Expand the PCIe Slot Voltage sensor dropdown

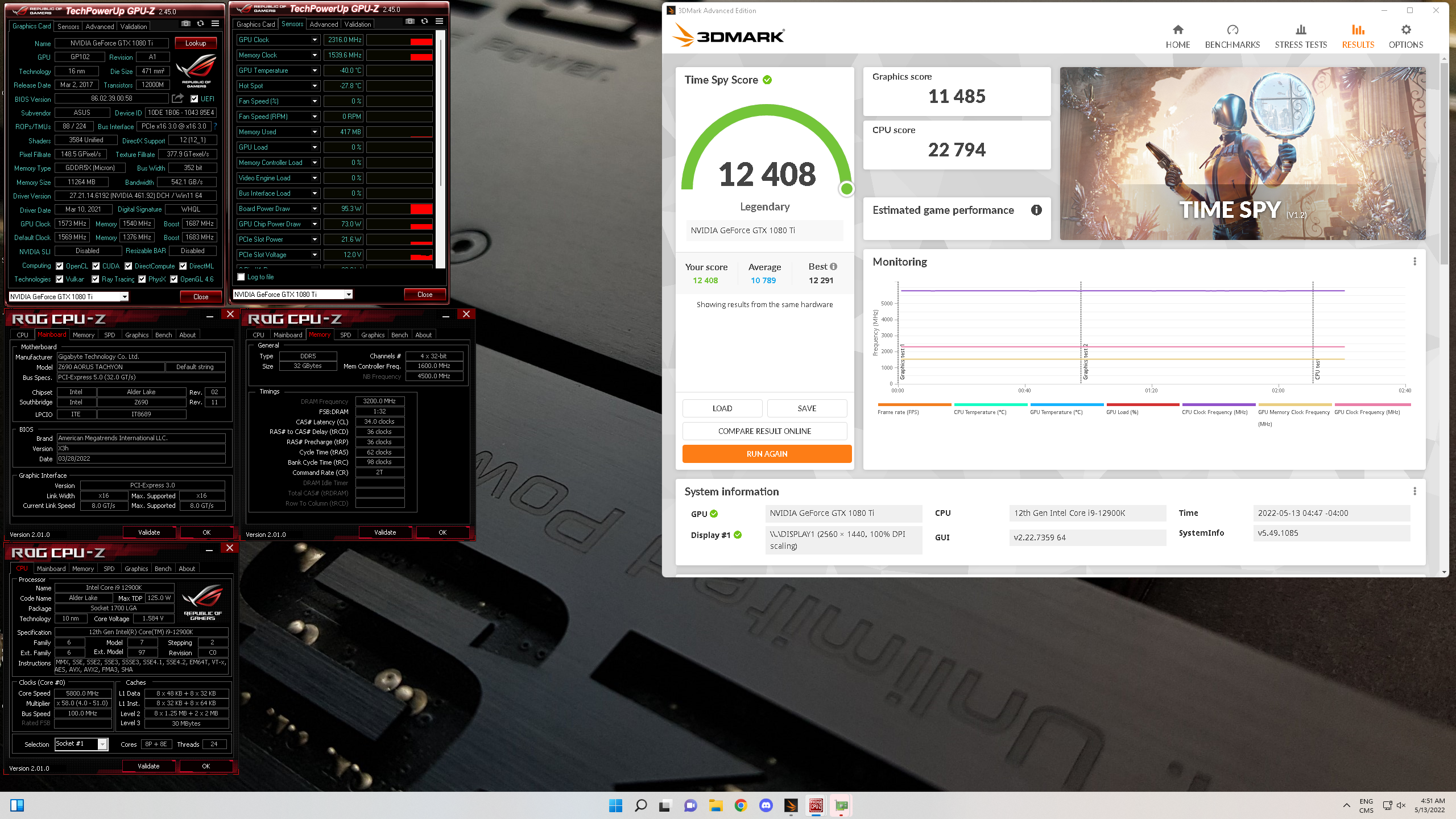tap(315, 255)
